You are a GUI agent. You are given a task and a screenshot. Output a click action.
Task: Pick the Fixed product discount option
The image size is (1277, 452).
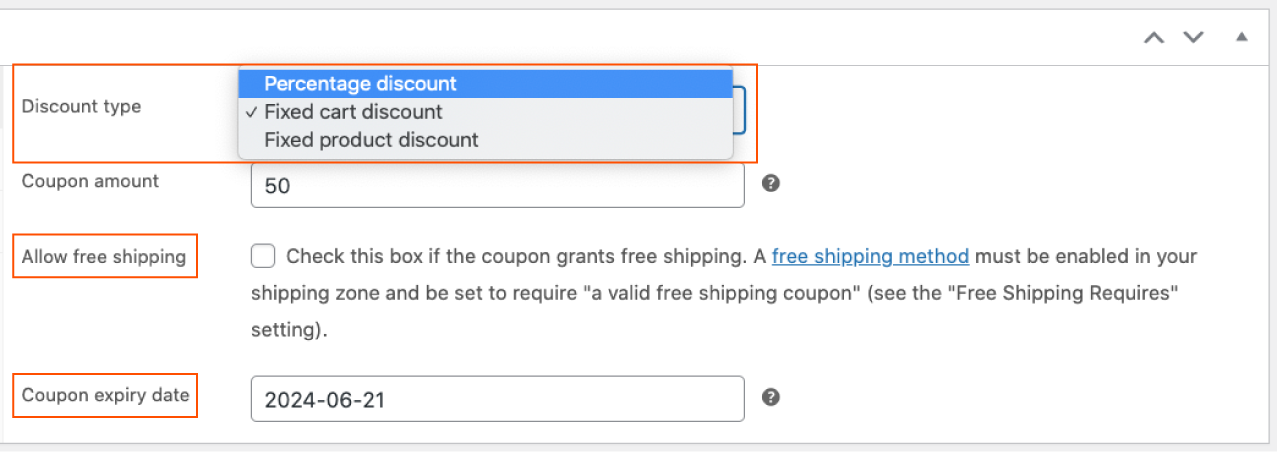(x=371, y=140)
